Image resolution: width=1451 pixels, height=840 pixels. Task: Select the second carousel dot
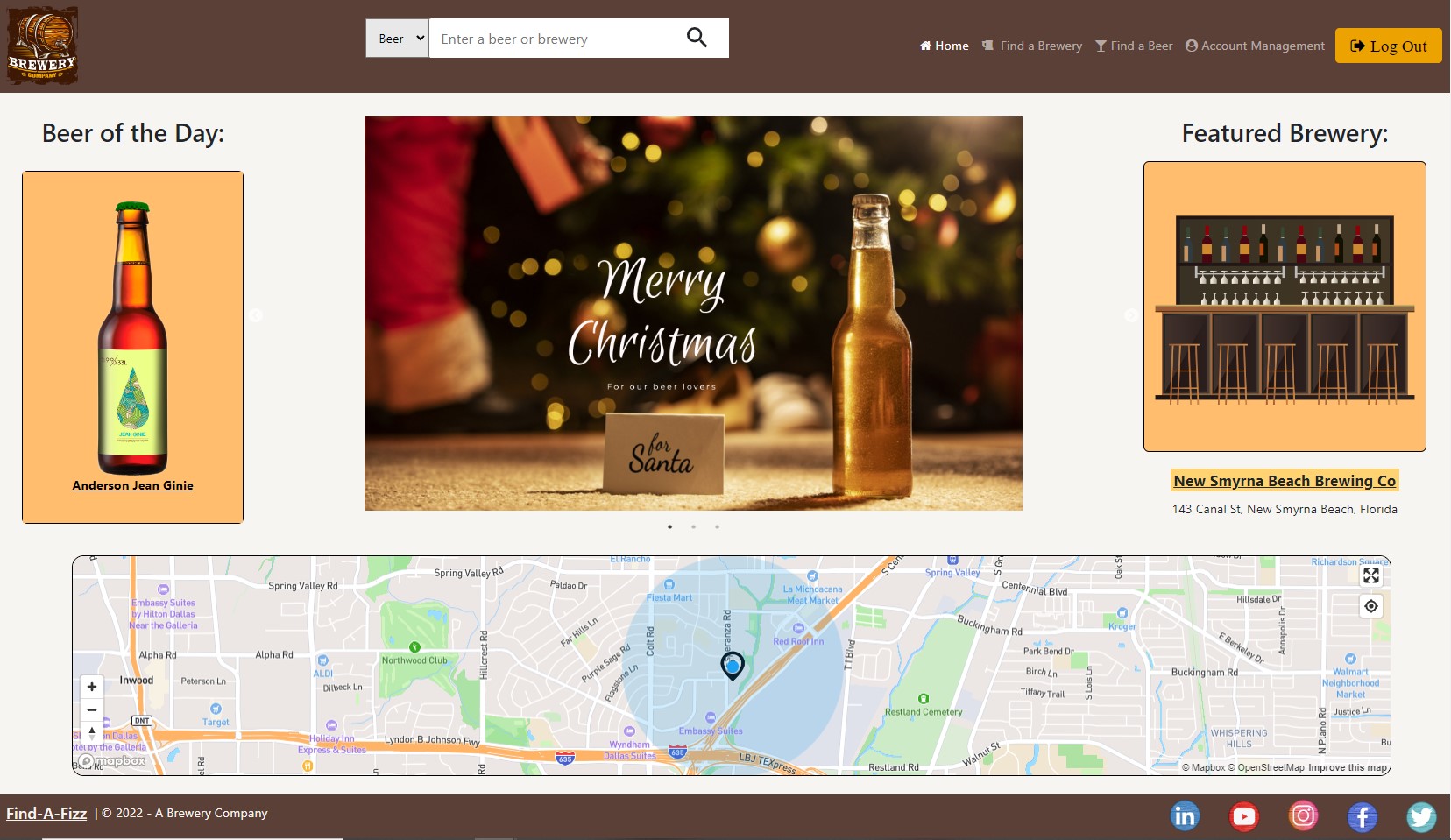pos(694,526)
